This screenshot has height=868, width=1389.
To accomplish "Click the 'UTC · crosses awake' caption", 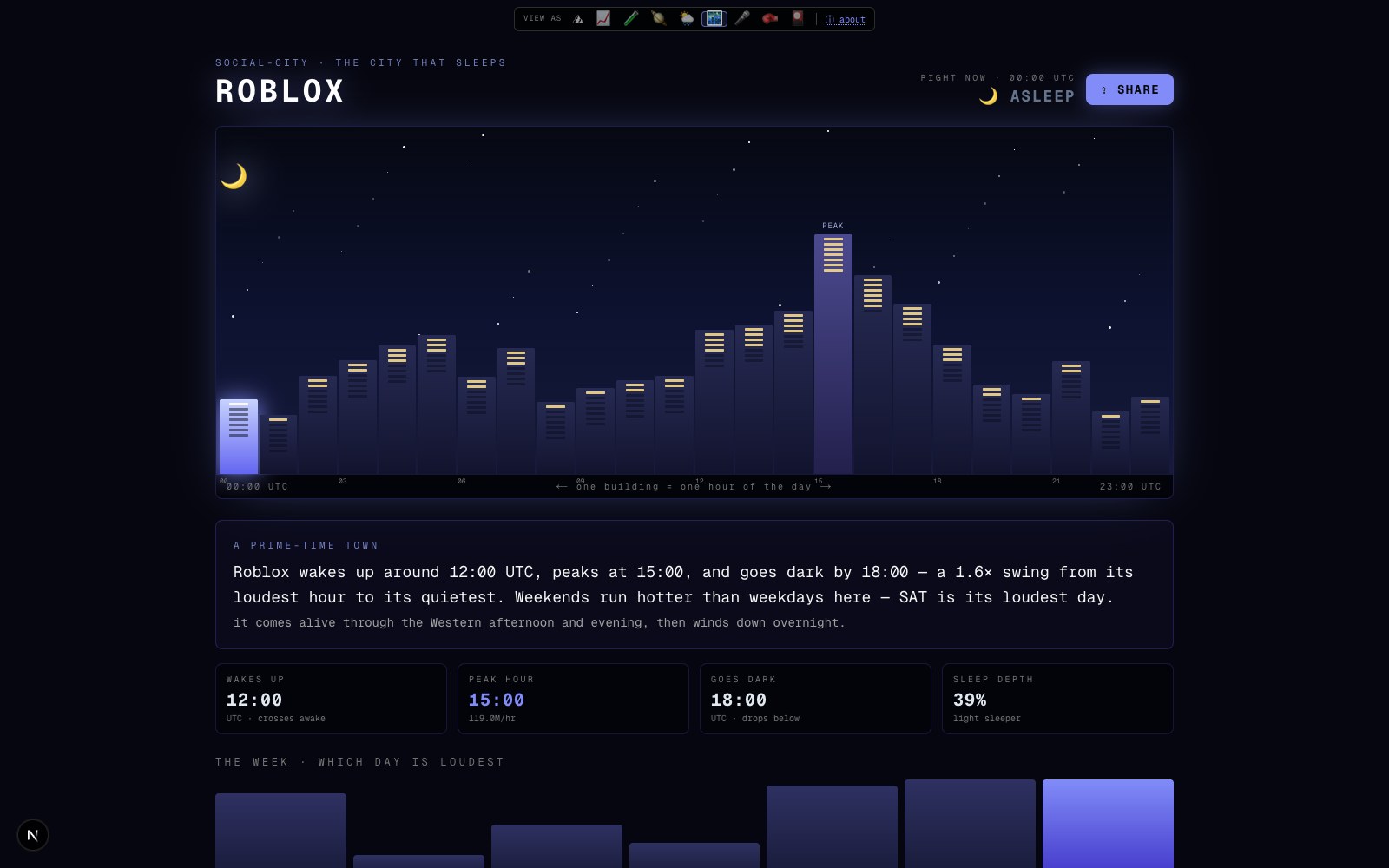I will [276, 719].
